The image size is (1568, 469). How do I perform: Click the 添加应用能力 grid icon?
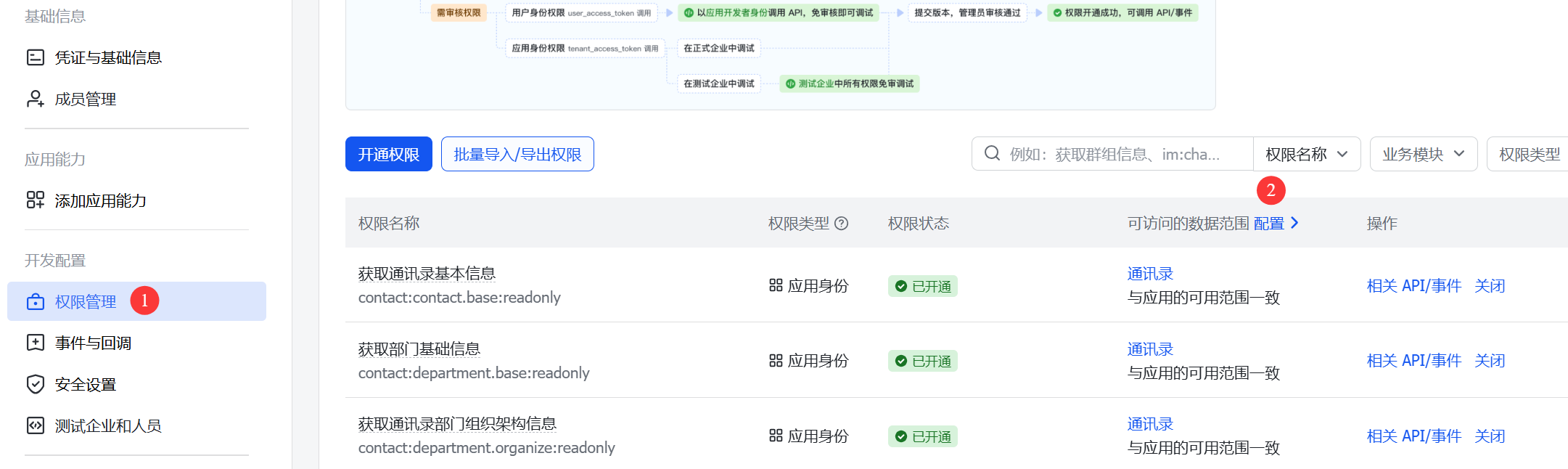[x=35, y=200]
